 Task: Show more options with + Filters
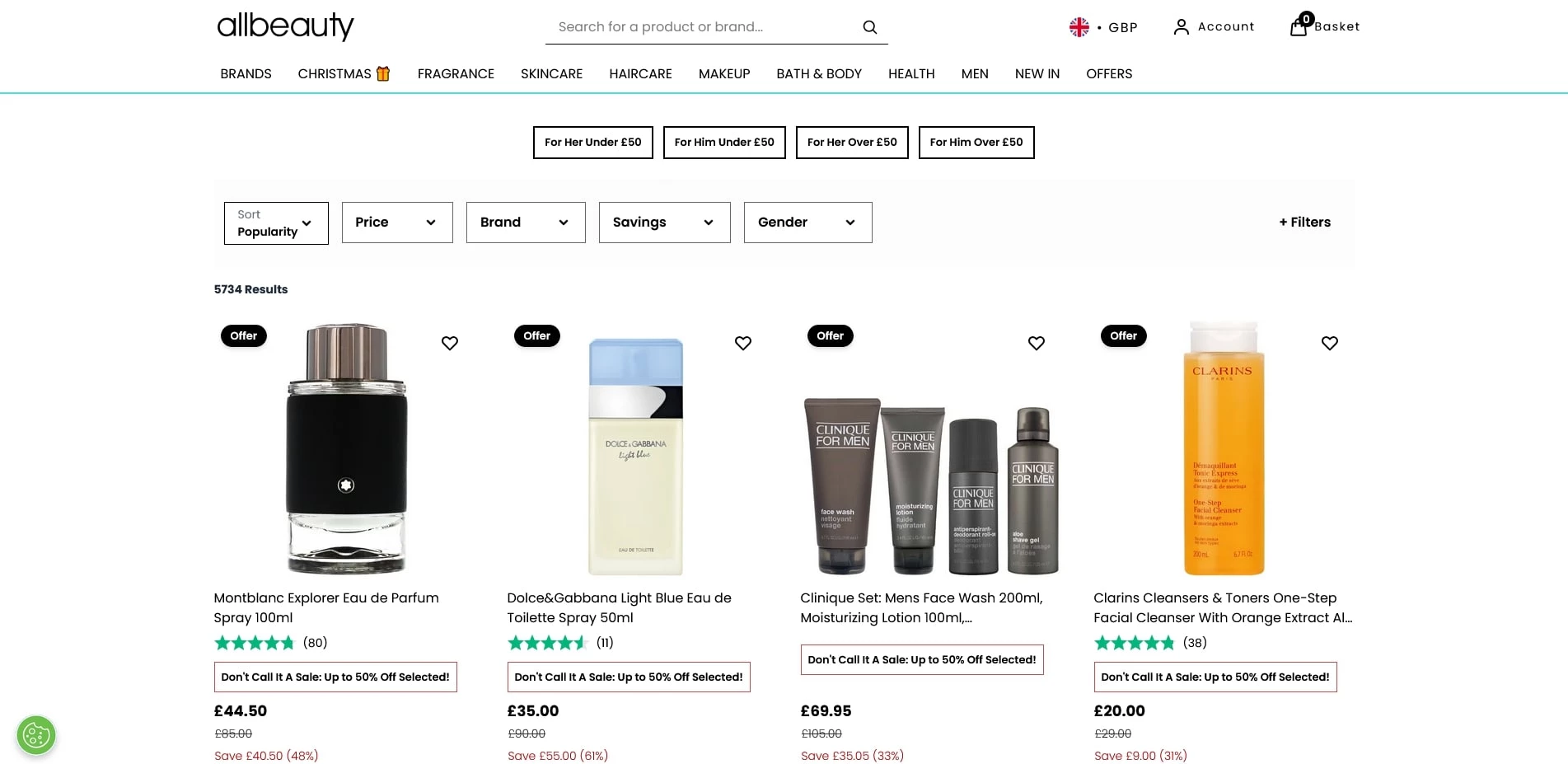[1304, 223]
